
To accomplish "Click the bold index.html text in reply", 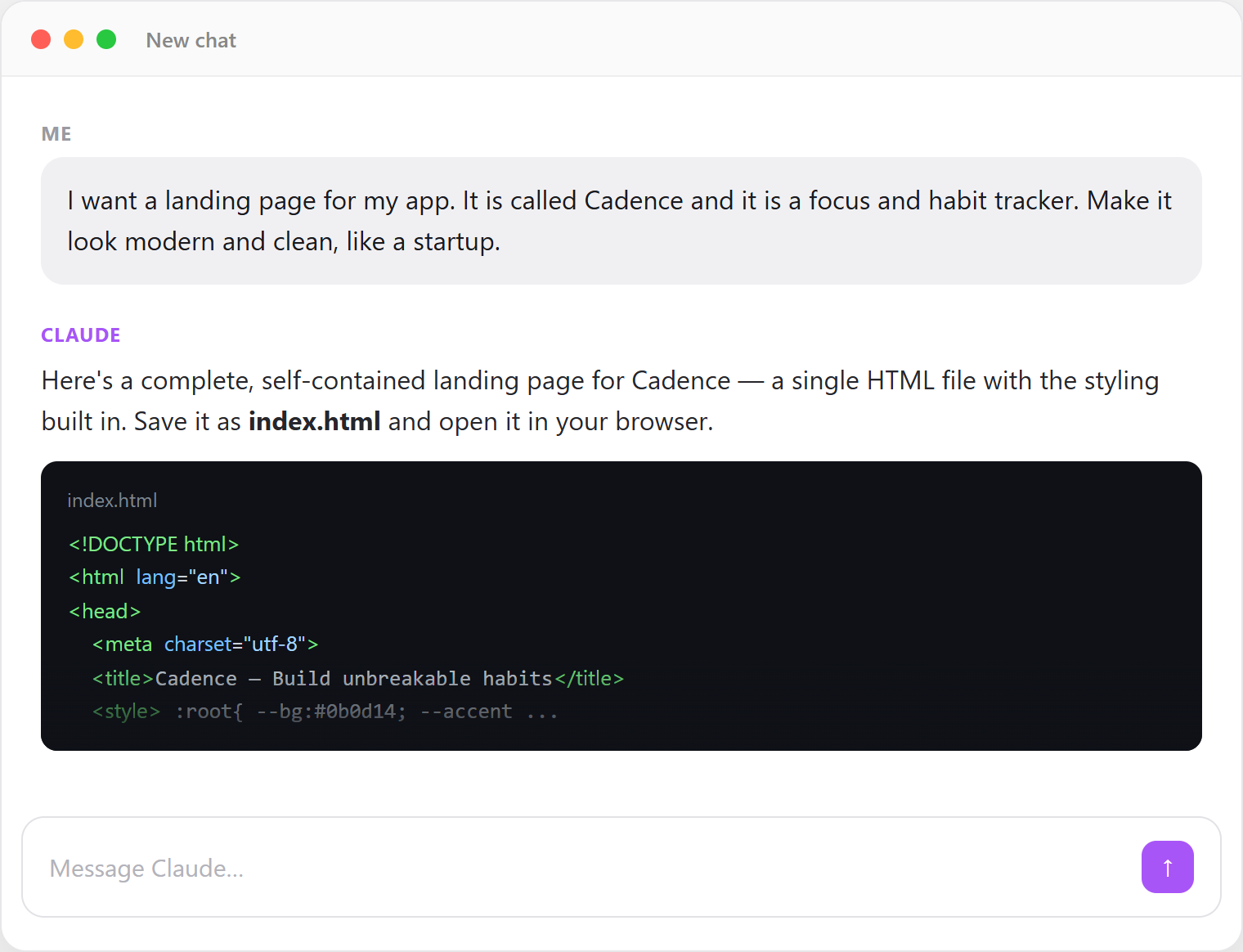I will click(315, 421).
